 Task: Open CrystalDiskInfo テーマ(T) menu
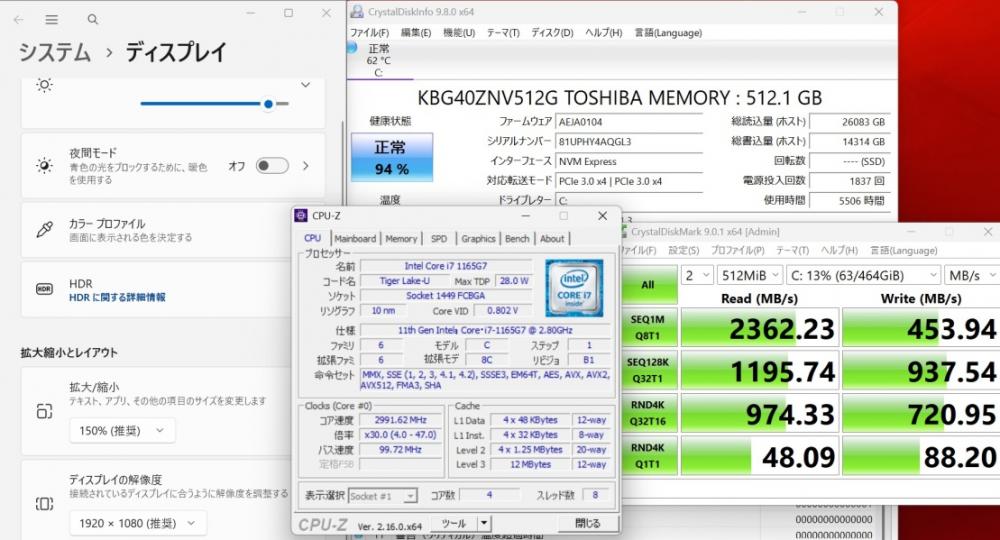(503, 33)
